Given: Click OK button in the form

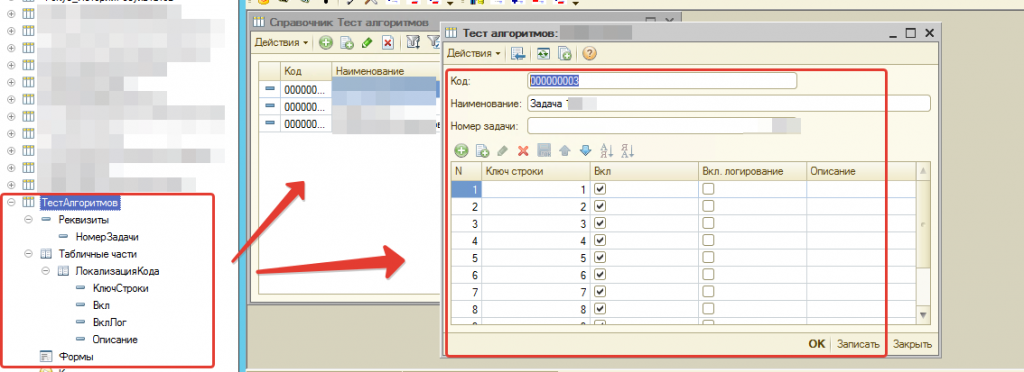Looking at the screenshot, I should click(817, 344).
